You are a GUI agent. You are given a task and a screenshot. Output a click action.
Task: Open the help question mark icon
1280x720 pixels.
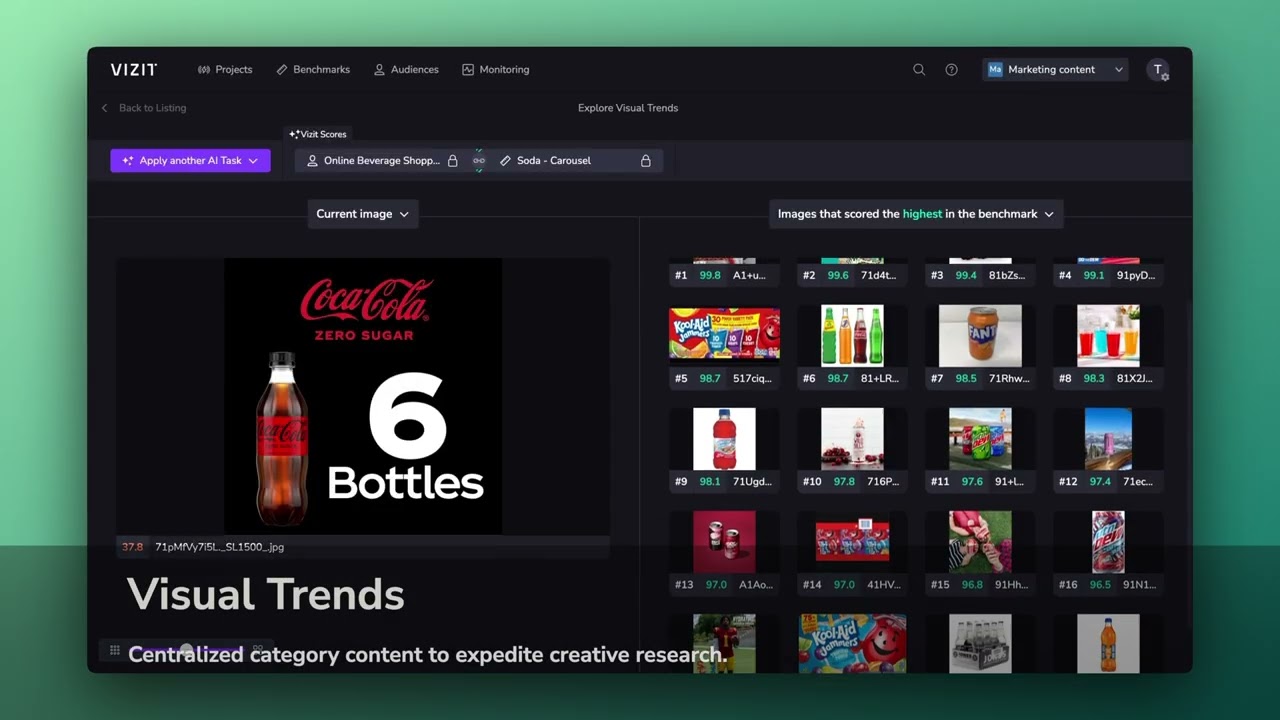coord(951,70)
